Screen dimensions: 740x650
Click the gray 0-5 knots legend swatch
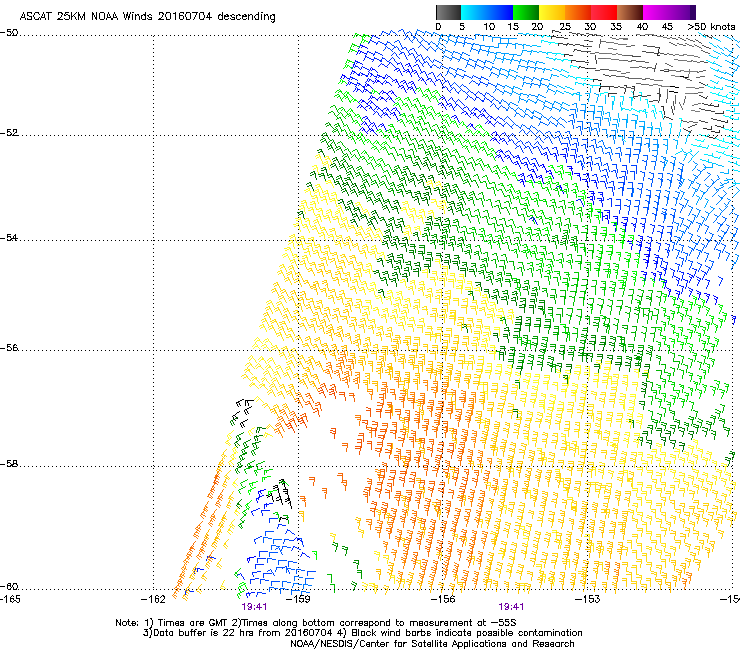pyautogui.click(x=448, y=12)
